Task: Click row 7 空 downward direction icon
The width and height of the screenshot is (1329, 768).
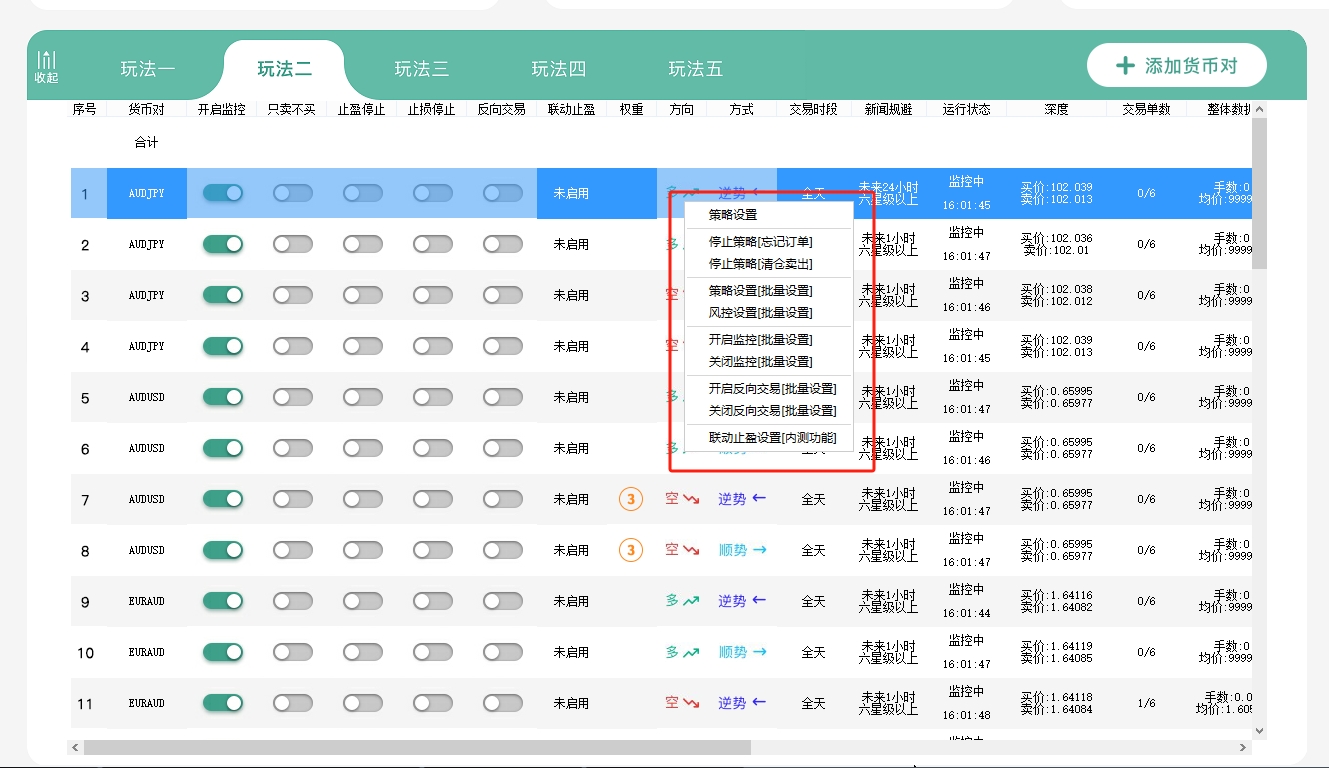Action: pos(691,498)
